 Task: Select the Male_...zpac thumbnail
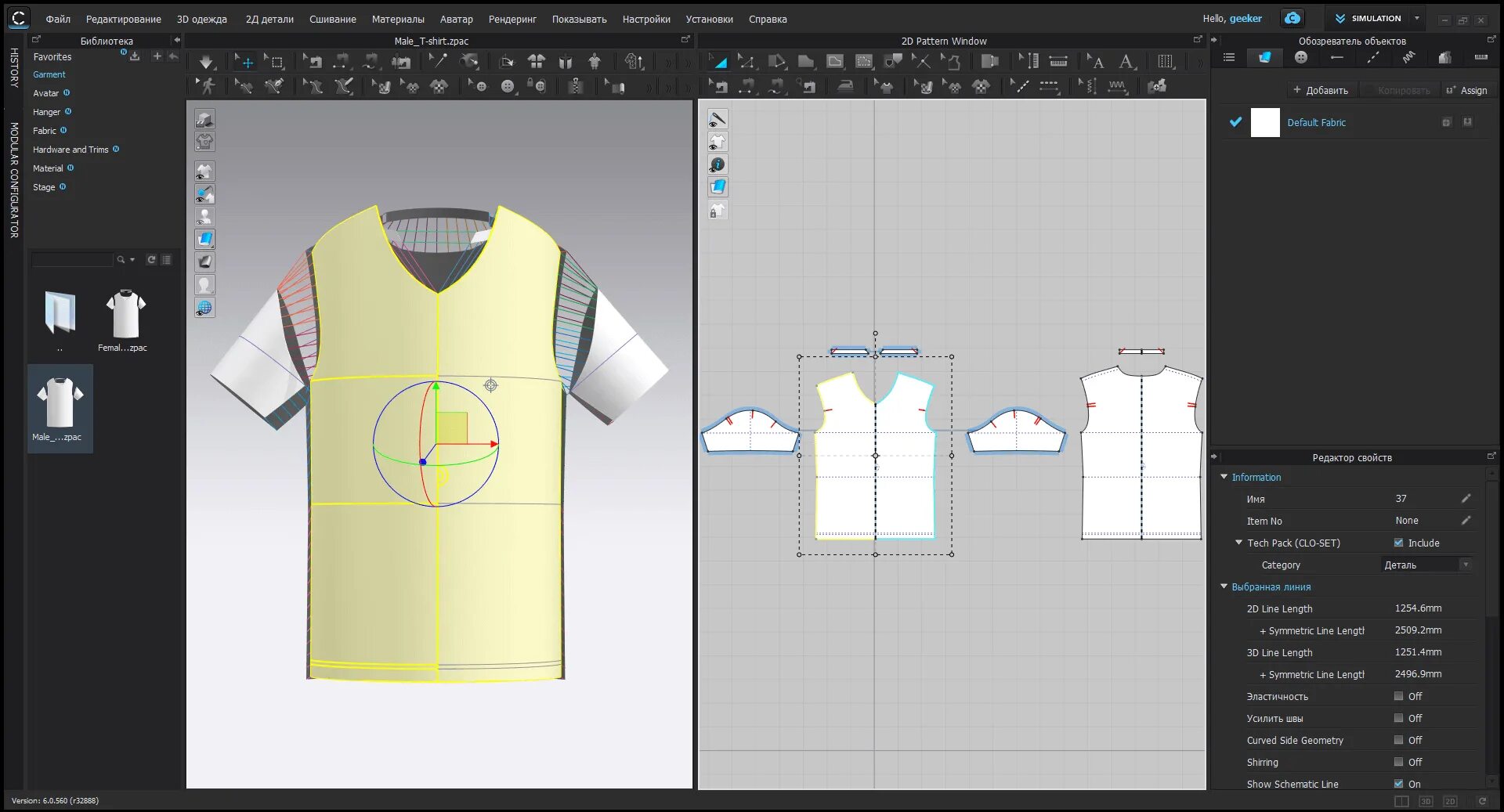tap(60, 408)
